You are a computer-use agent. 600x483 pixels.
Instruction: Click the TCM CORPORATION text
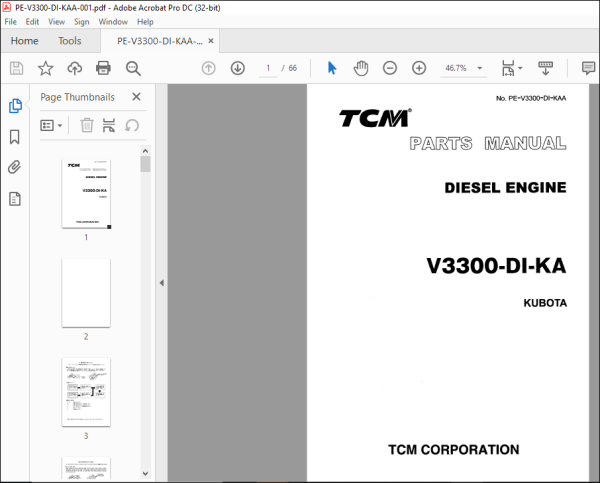pyautogui.click(x=453, y=450)
